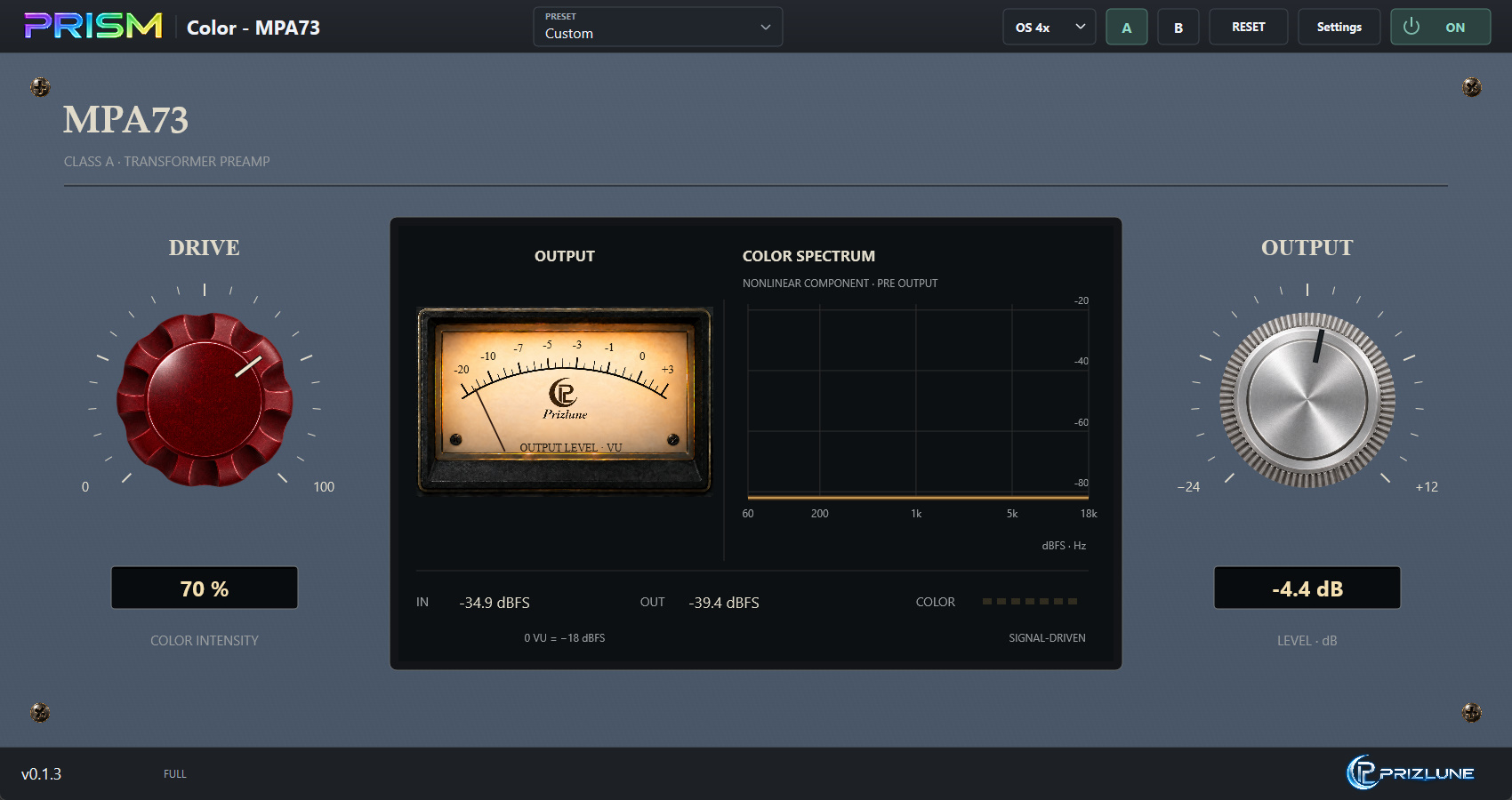Click the FULL label in footer
The width and height of the screenshot is (1512, 800).
[x=175, y=774]
